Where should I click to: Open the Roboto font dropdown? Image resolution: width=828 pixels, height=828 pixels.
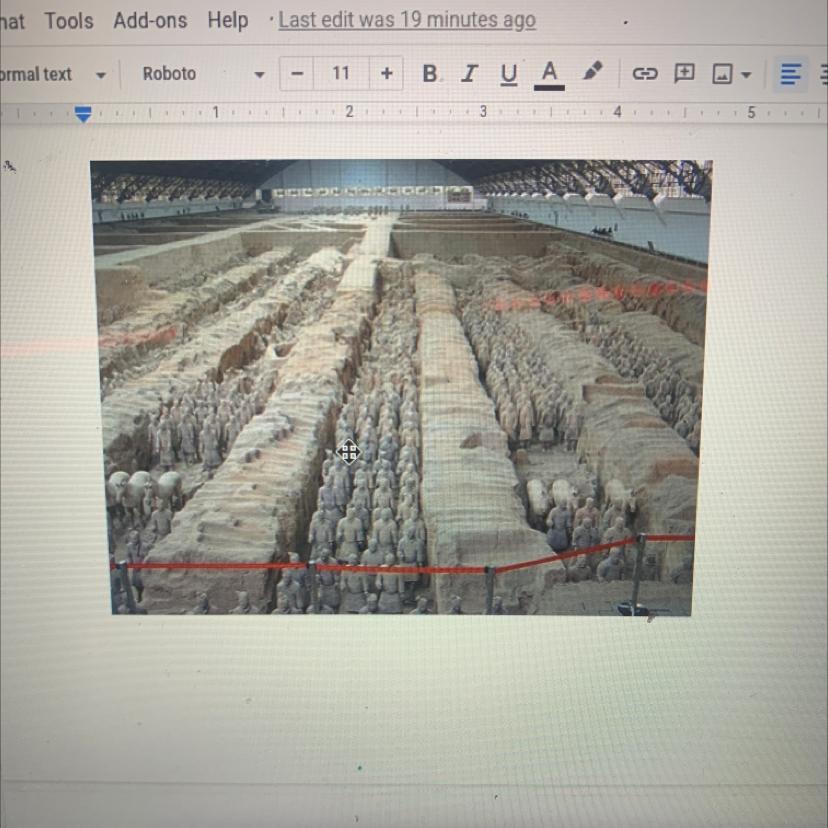203,74
